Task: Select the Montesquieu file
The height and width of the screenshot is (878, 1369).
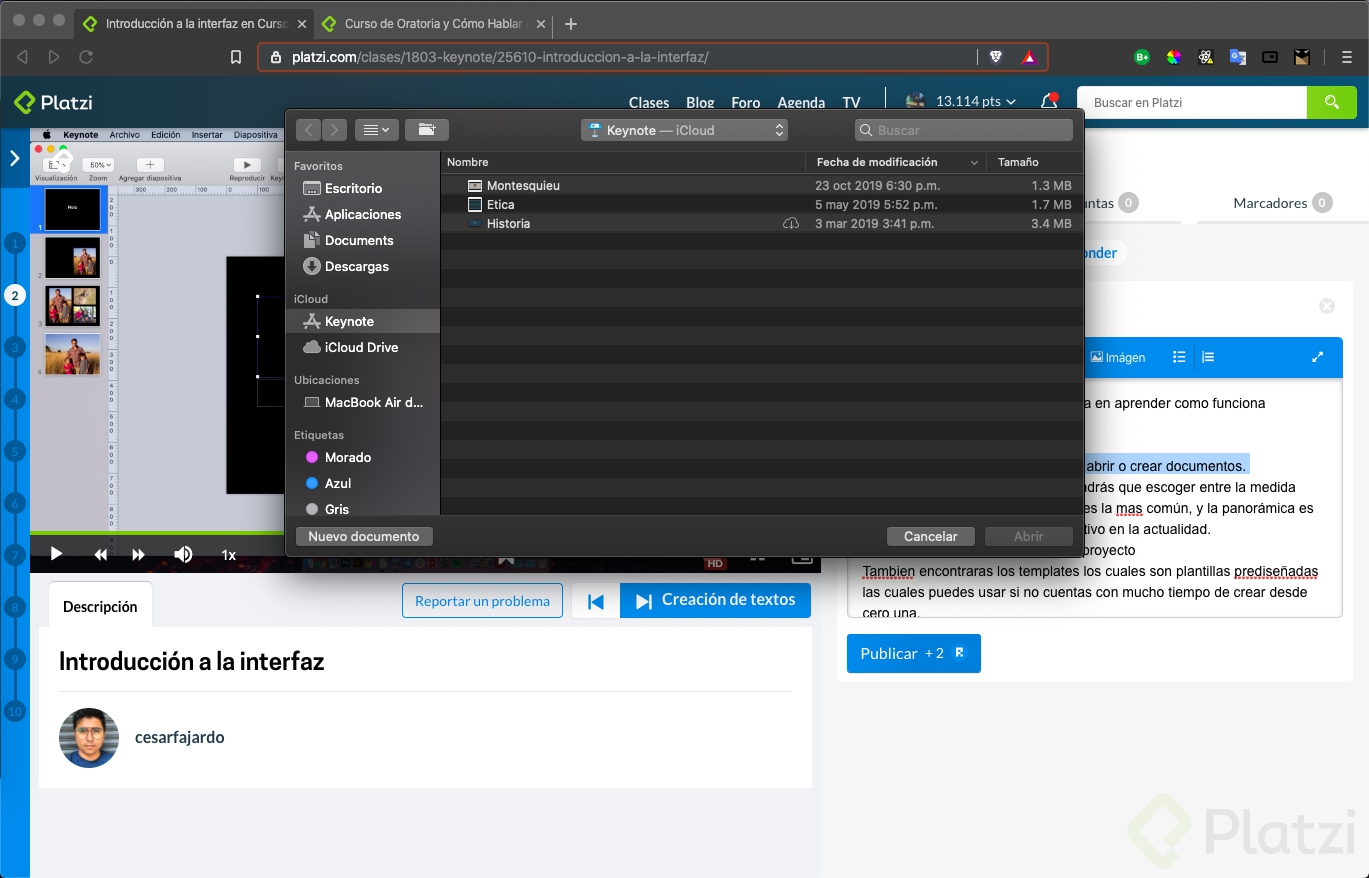Action: tap(762, 185)
